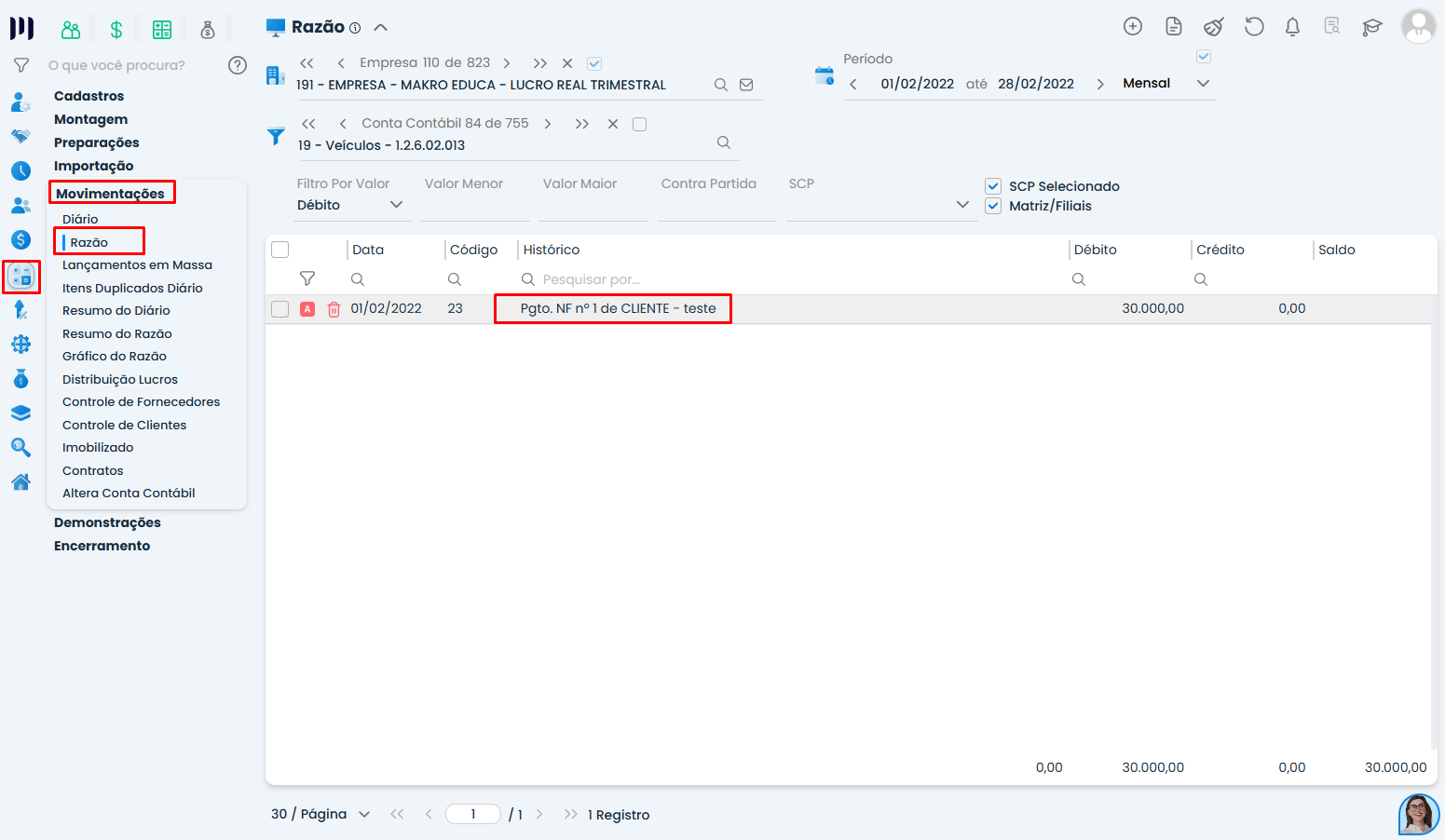This screenshot has width=1445, height=840.
Task: Open the magnifying glass sidebar icon
Action: 20,447
